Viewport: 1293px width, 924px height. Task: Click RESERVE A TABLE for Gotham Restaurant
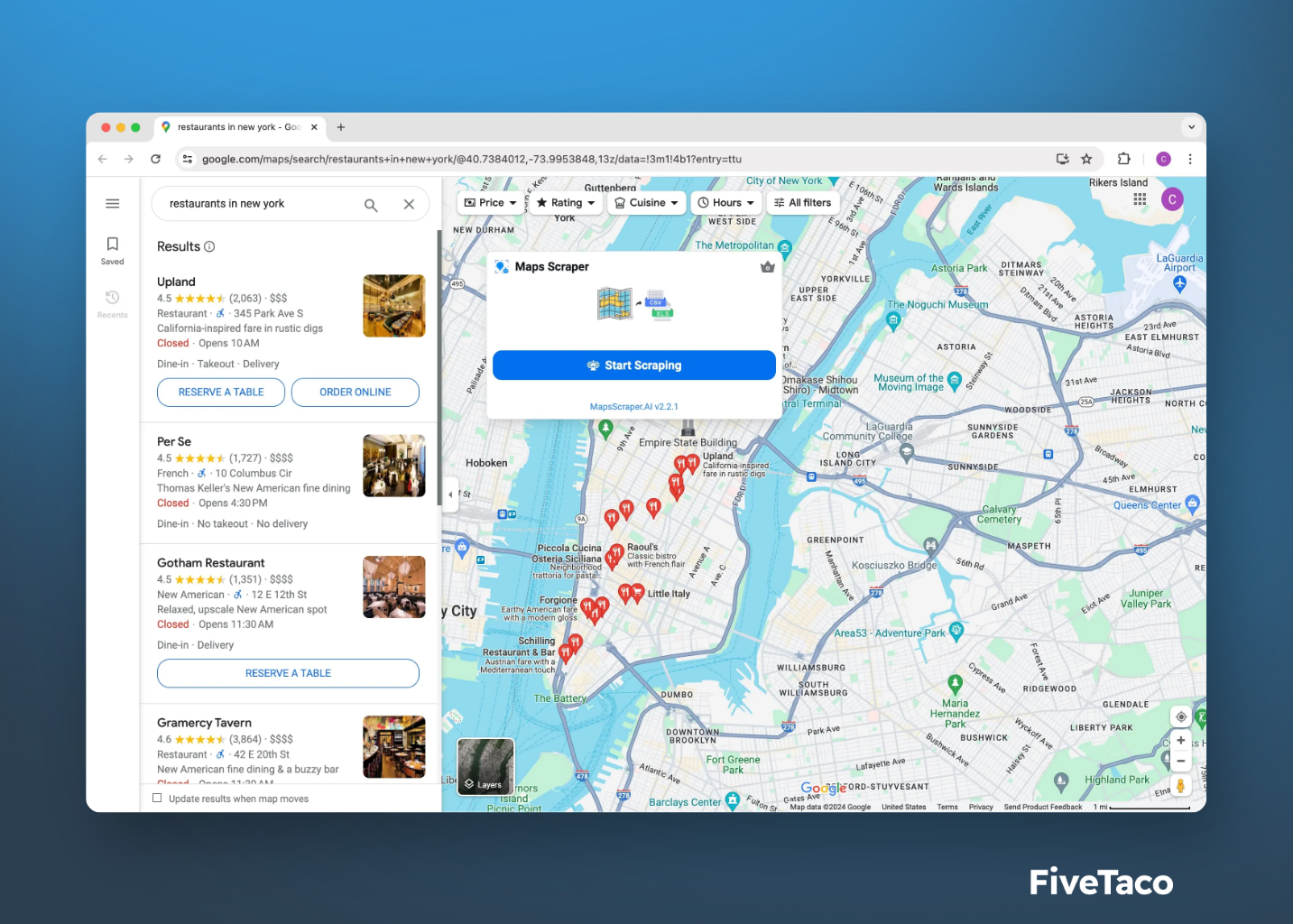(x=288, y=673)
